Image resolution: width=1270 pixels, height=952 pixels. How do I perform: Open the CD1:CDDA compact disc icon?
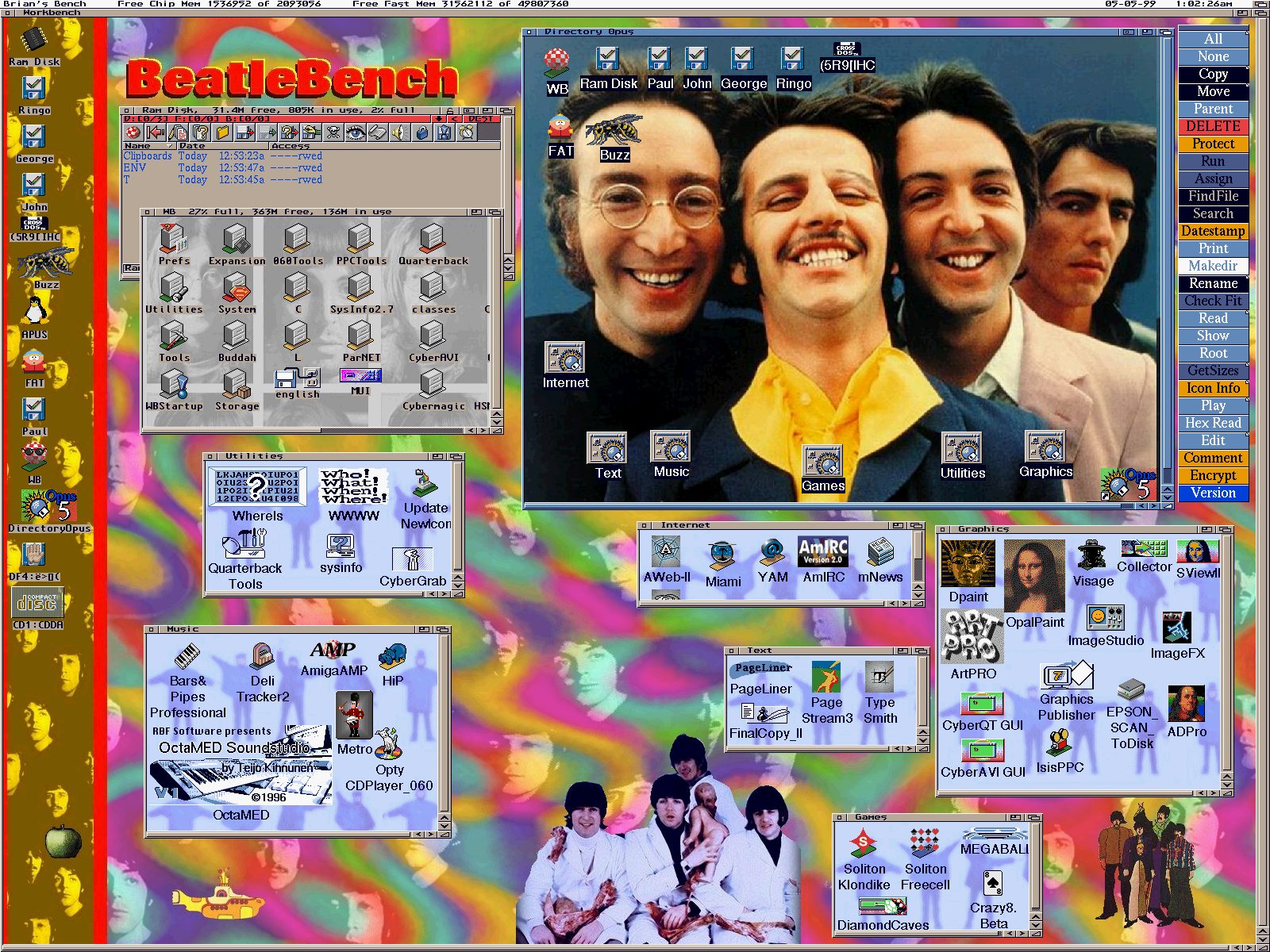[x=37, y=603]
